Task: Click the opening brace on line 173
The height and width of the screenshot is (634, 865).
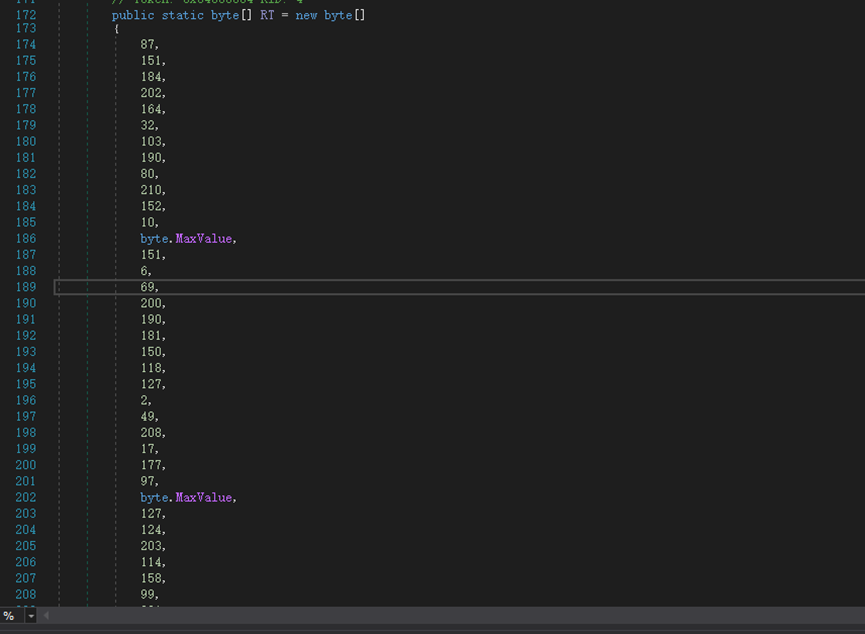Action: click(x=116, y=29)
